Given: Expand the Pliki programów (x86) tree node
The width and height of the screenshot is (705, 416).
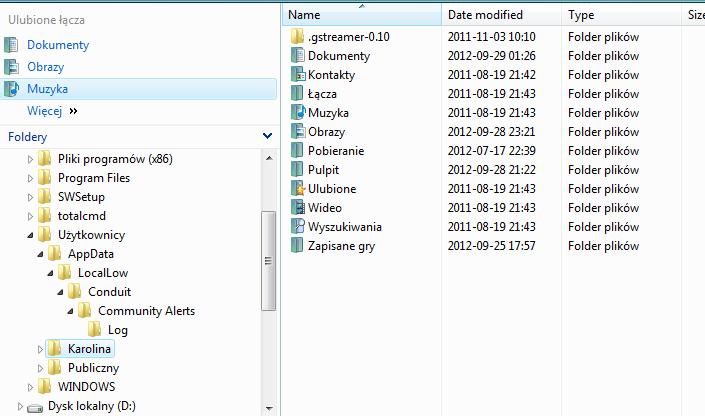Looking at the screenshot, I should coord(30,159).
